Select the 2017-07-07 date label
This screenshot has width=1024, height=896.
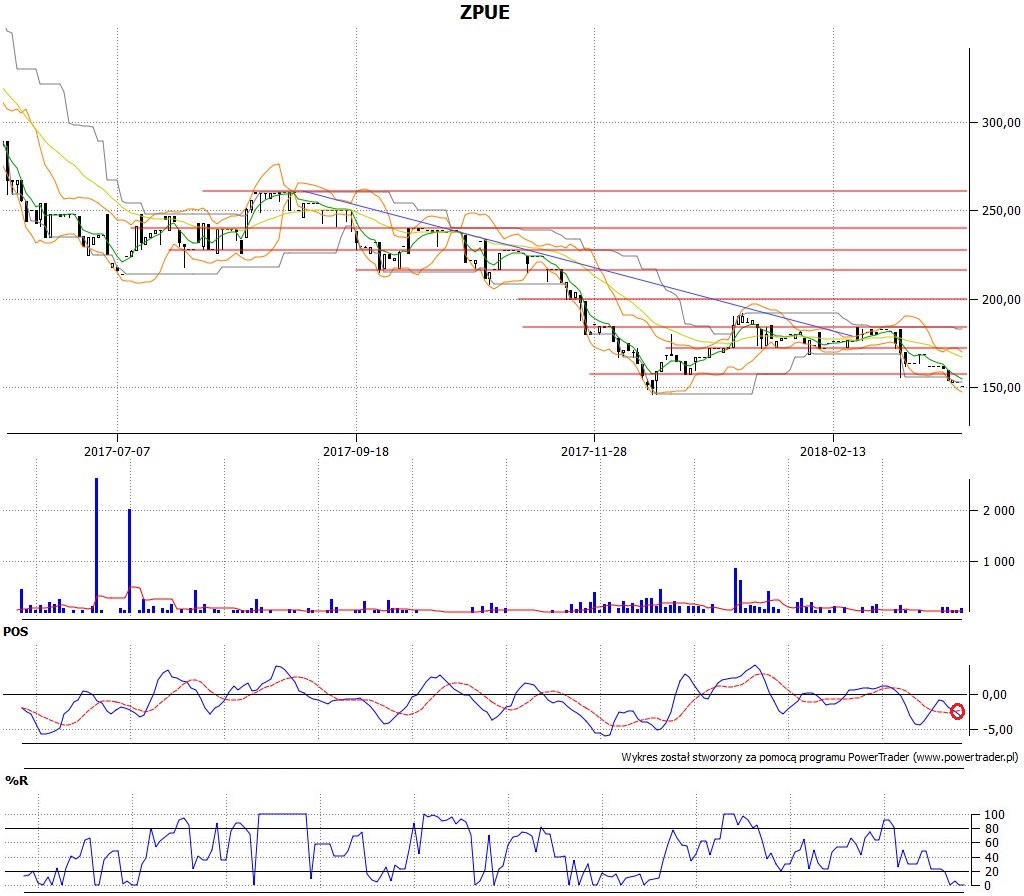click(117, 451)
